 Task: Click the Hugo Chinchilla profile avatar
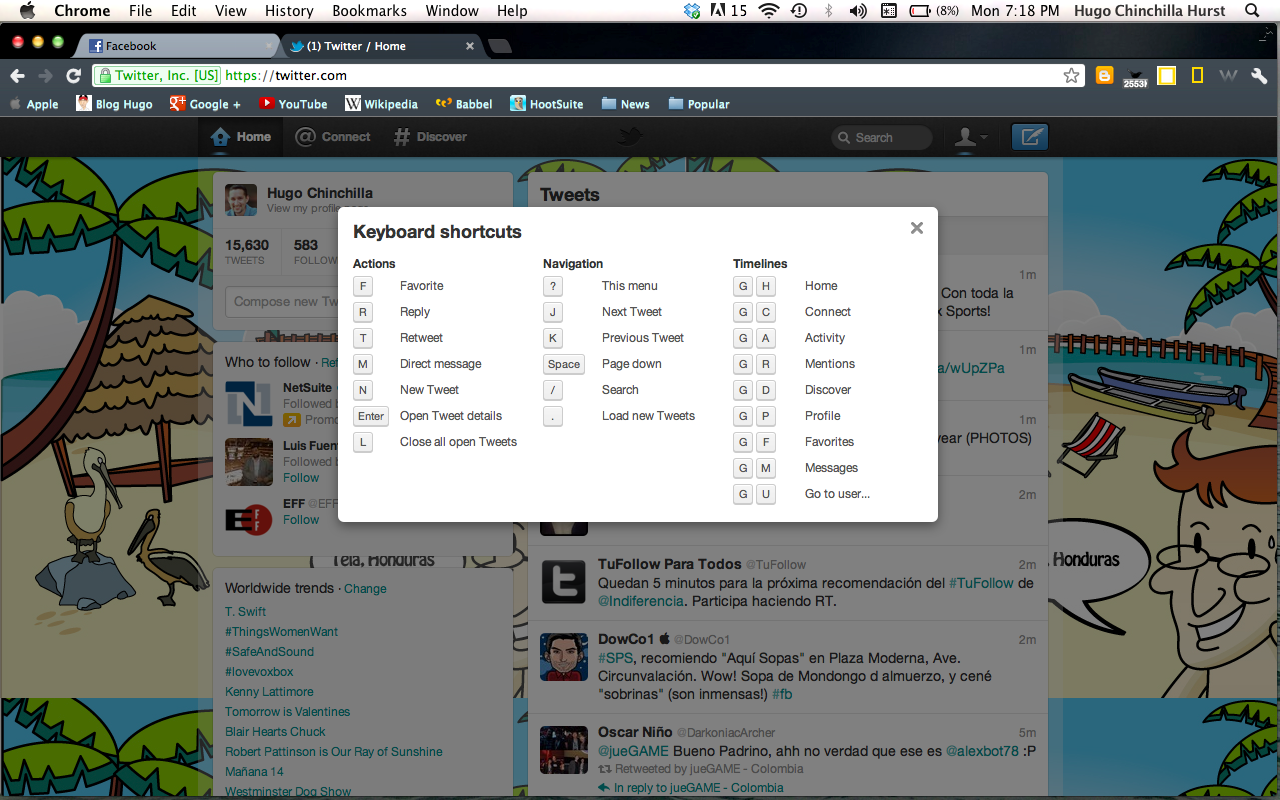coord(241,200)
